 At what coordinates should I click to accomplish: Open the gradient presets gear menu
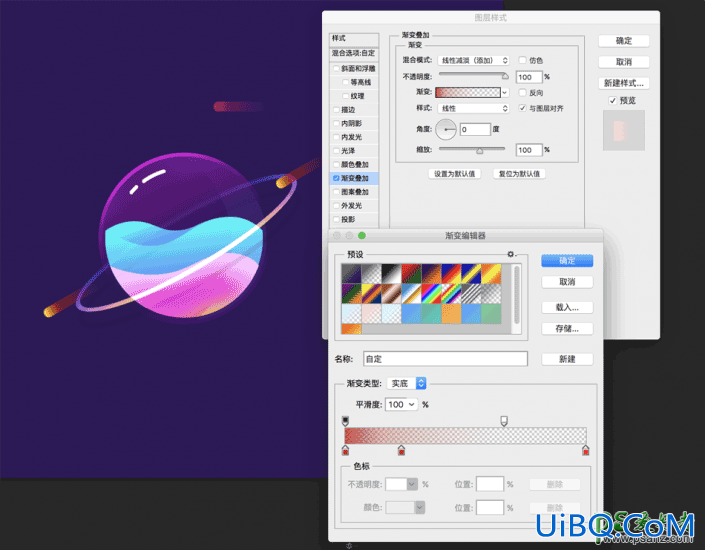pos(511,254)
